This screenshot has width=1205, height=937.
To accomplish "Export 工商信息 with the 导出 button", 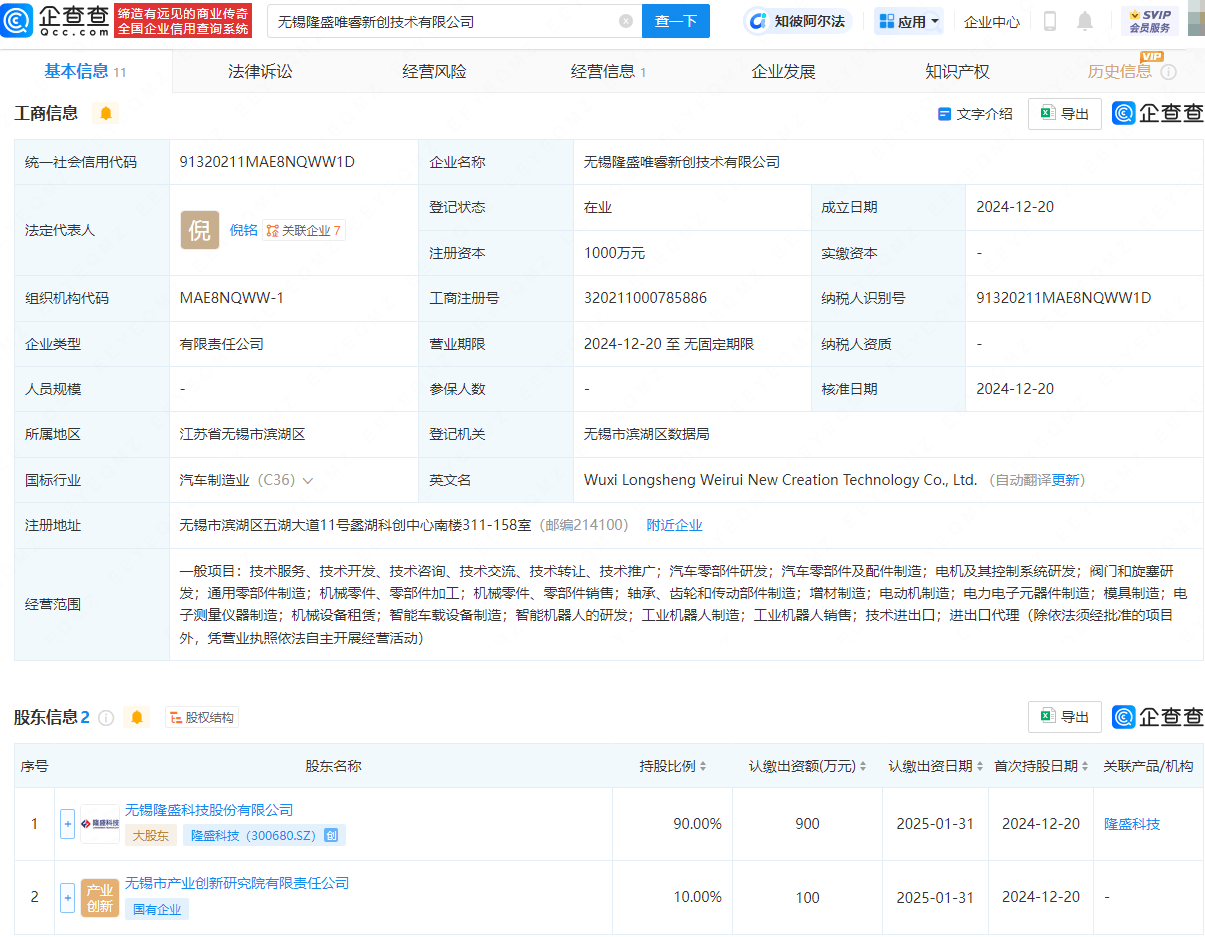I will (x=1065, y=114).
